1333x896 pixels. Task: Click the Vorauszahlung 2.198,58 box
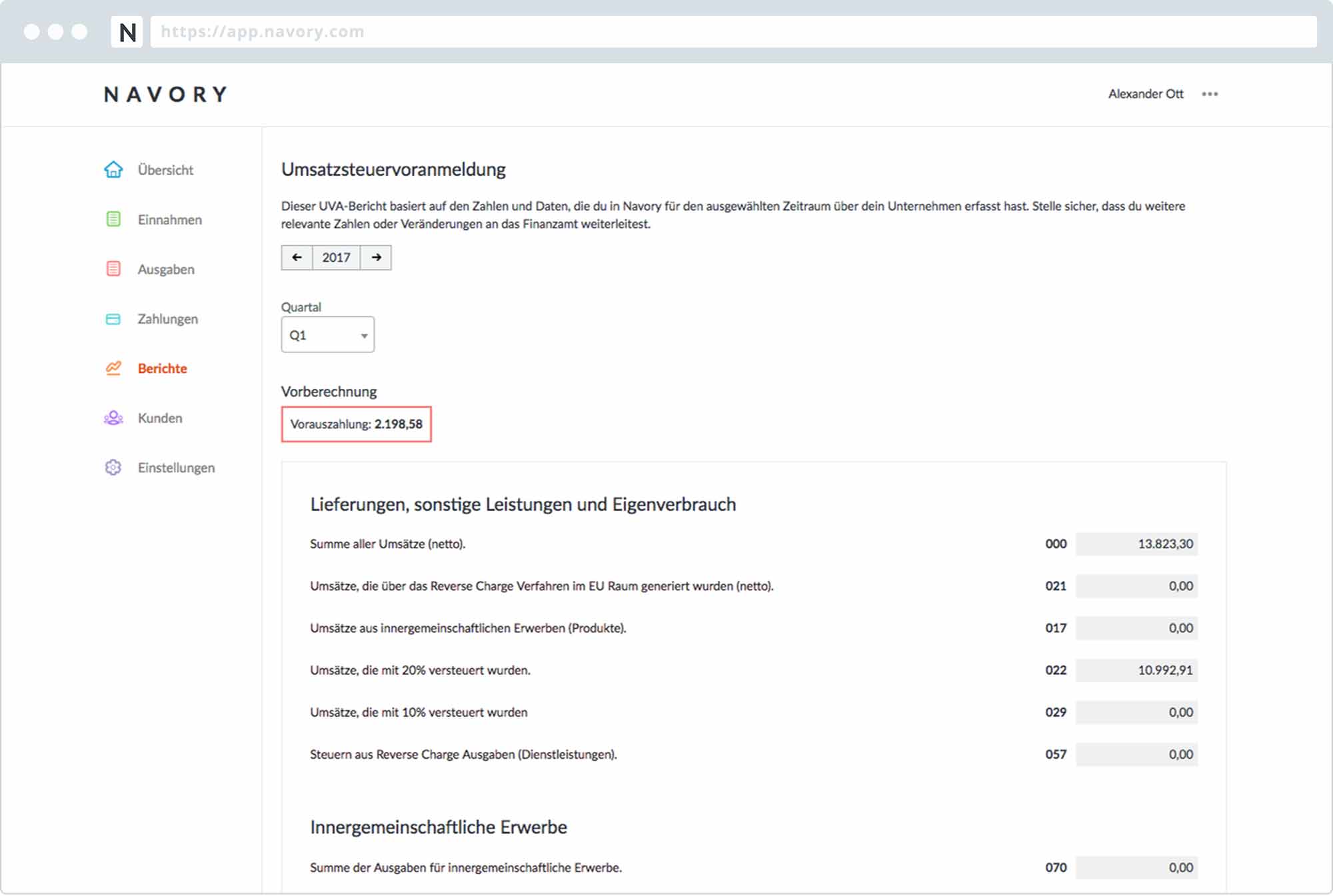point(357,424)
